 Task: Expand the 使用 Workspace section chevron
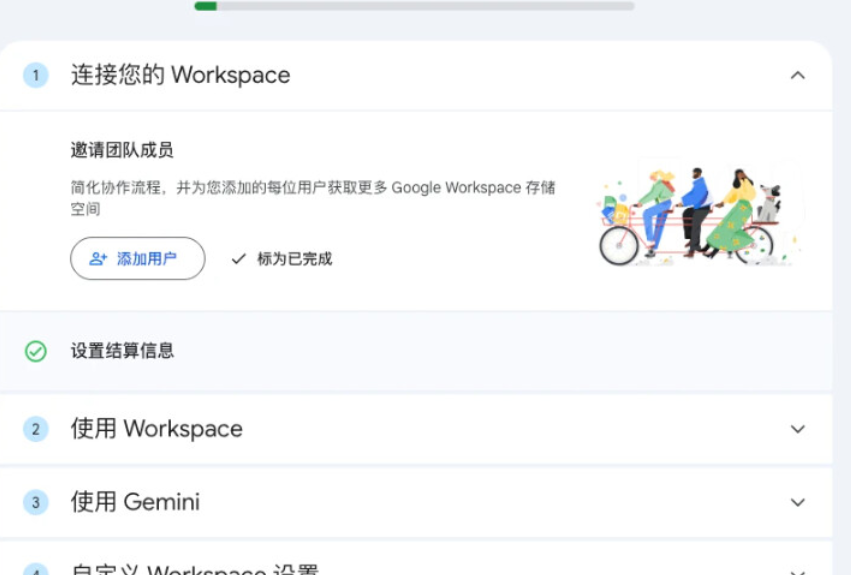tap(797, 429)
